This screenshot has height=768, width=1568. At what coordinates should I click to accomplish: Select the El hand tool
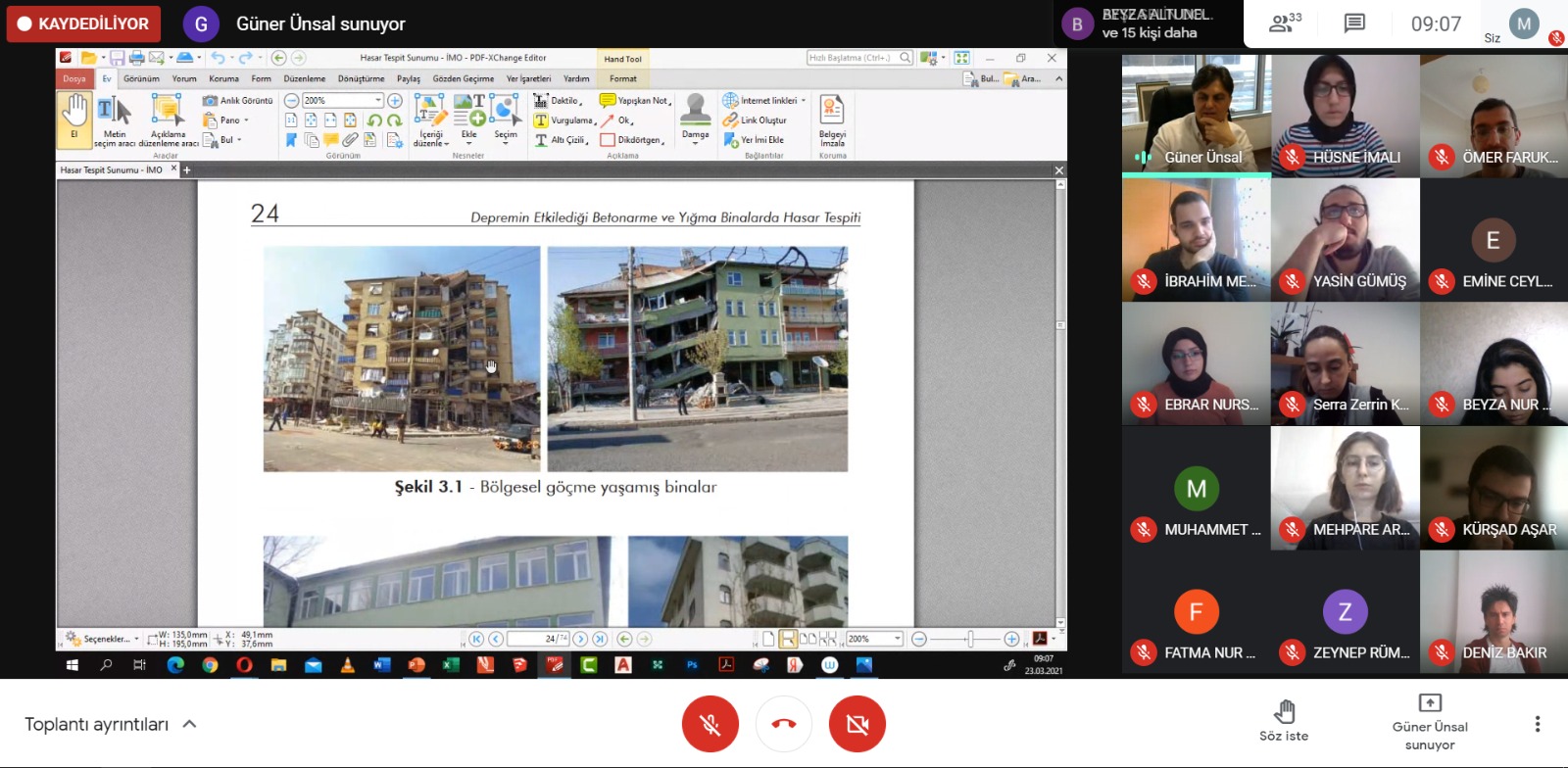[x=74, y=120]
